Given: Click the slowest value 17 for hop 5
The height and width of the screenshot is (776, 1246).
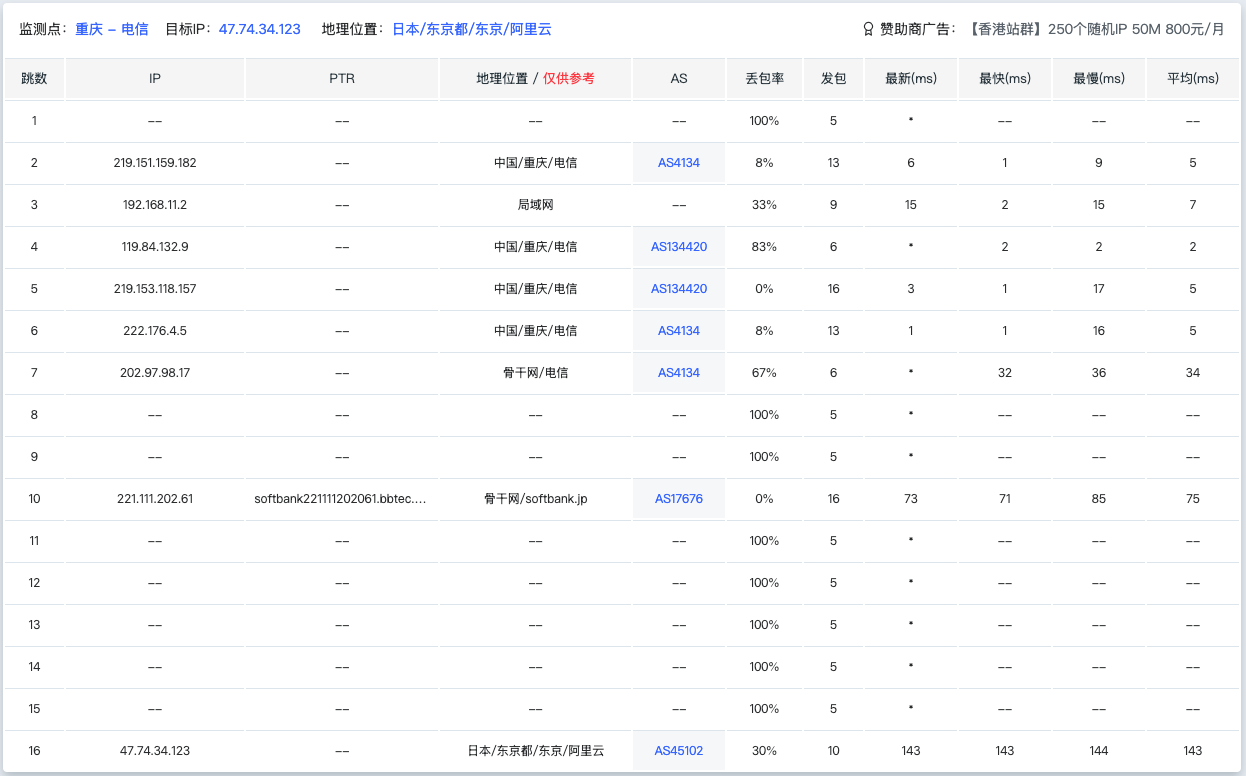Looking at the screenshot, I should coord(1099,289).
